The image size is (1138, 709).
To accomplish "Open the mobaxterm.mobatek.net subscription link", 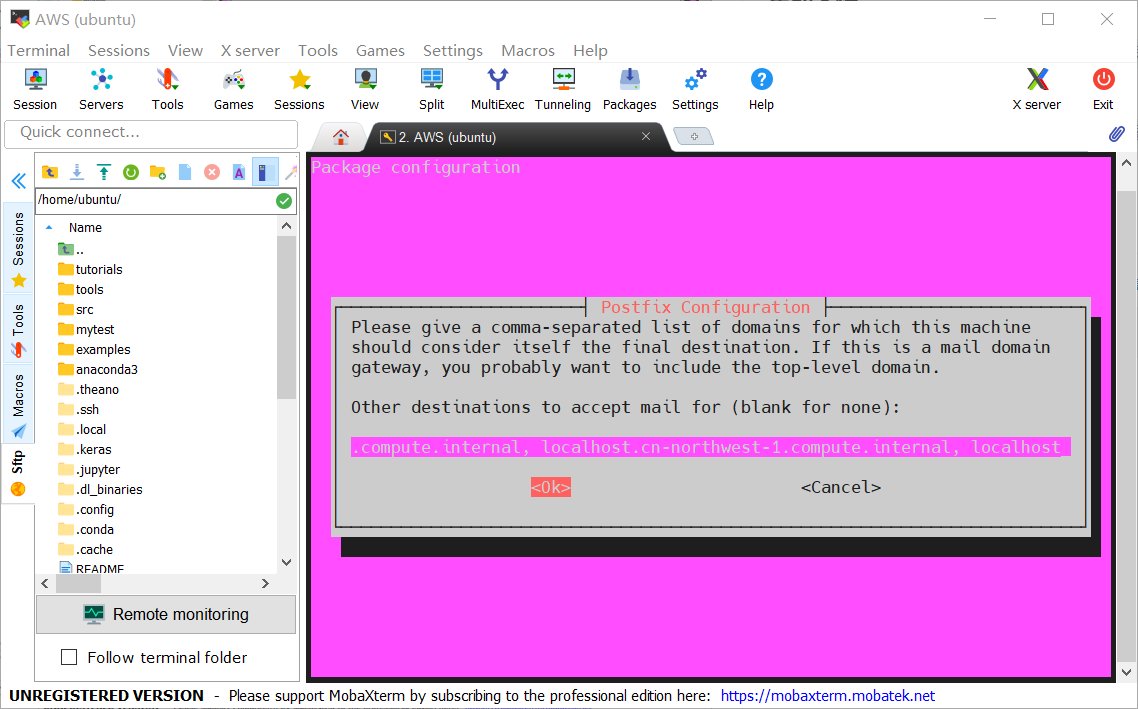I will click(827, 695).
